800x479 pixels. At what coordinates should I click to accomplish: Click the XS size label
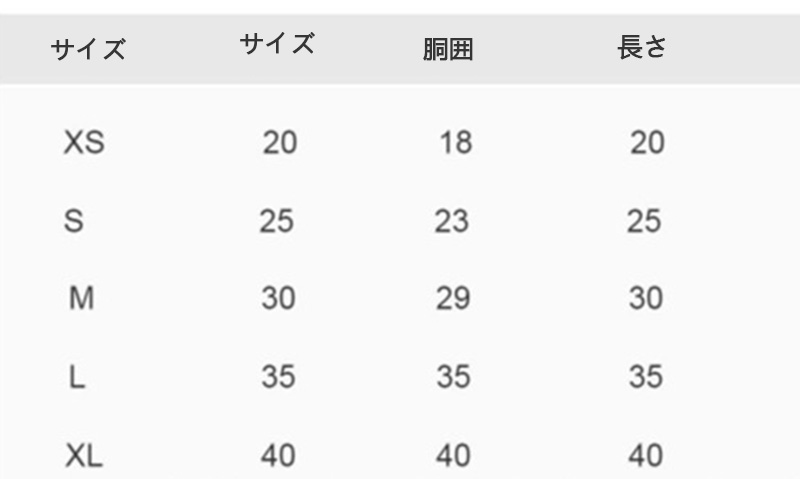coord(84,142)
